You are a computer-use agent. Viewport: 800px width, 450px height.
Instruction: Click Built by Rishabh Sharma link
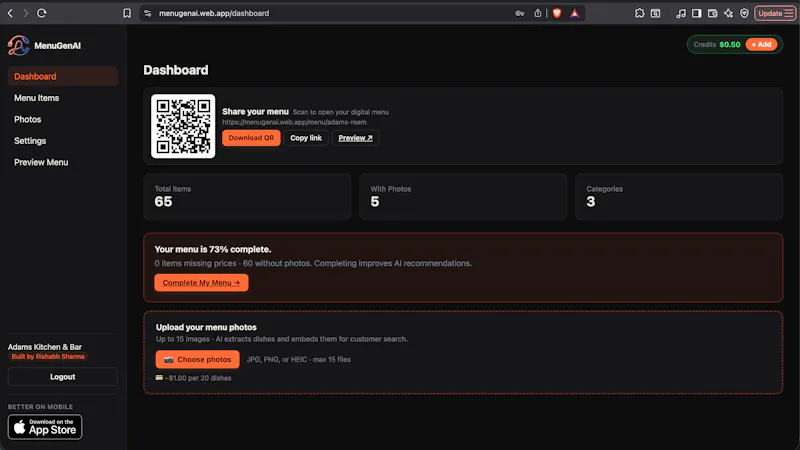(48, 357)
